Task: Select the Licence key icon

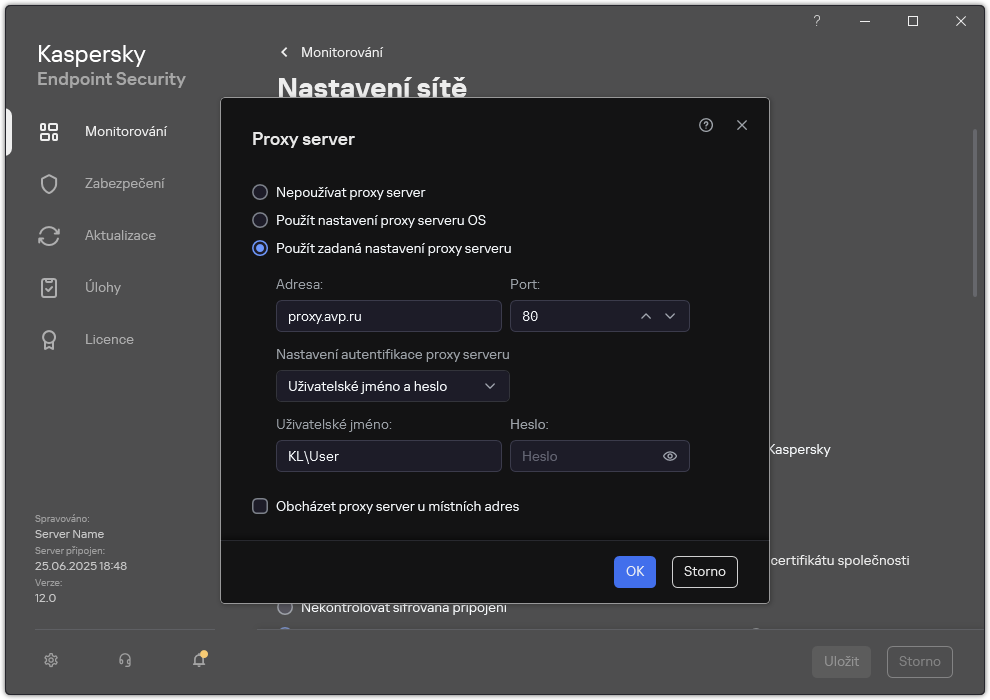Action: pos(48,339)
